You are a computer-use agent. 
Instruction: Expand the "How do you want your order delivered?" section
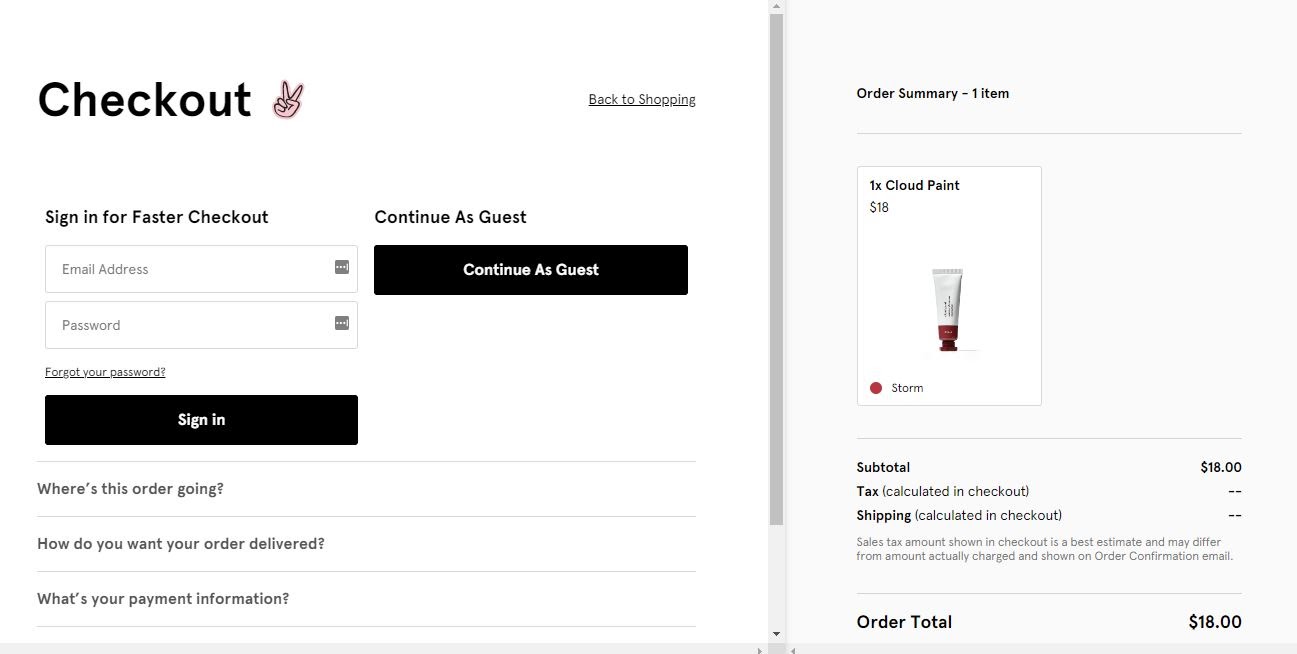[181, 544]
